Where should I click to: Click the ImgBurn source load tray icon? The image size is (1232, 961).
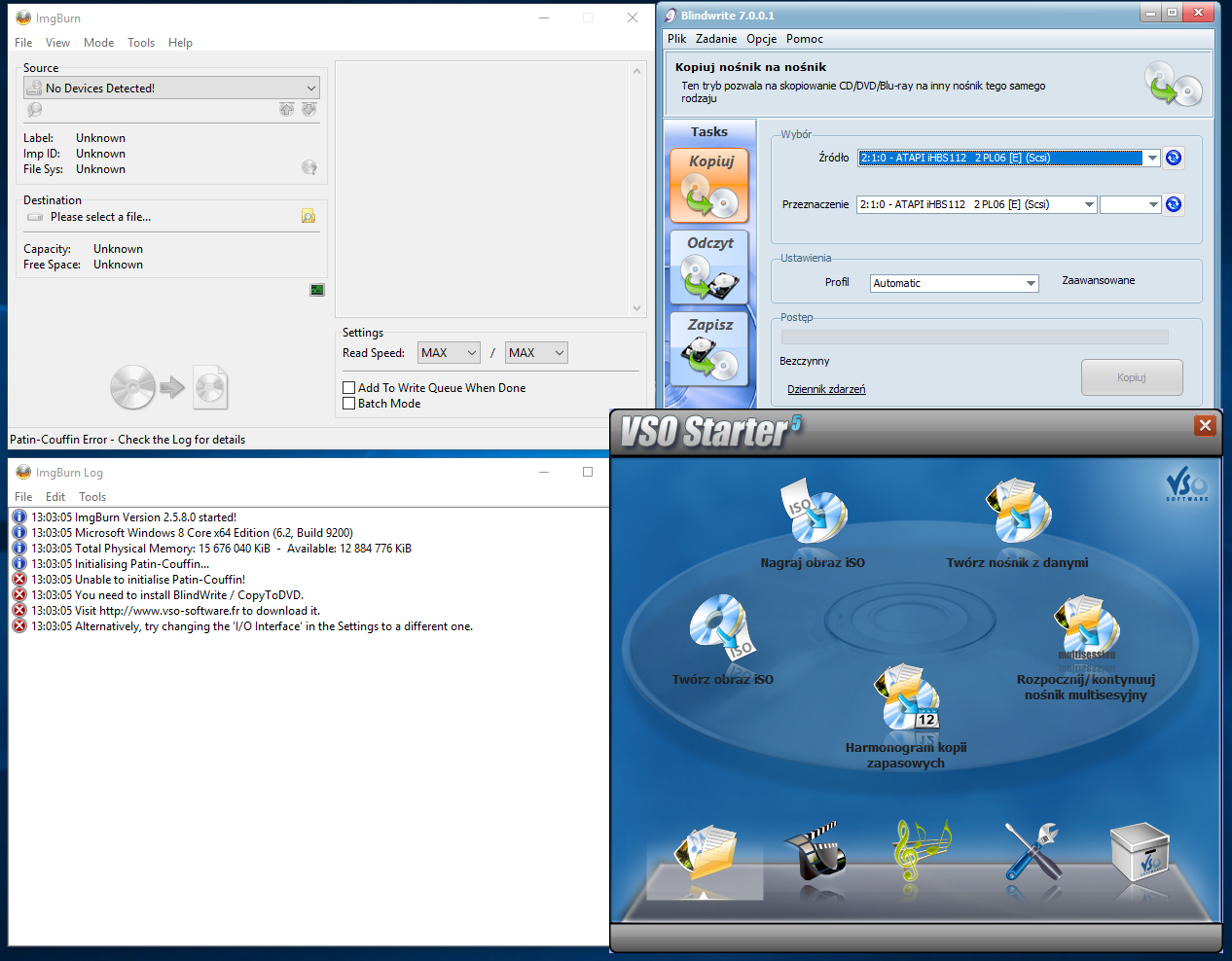308,109
